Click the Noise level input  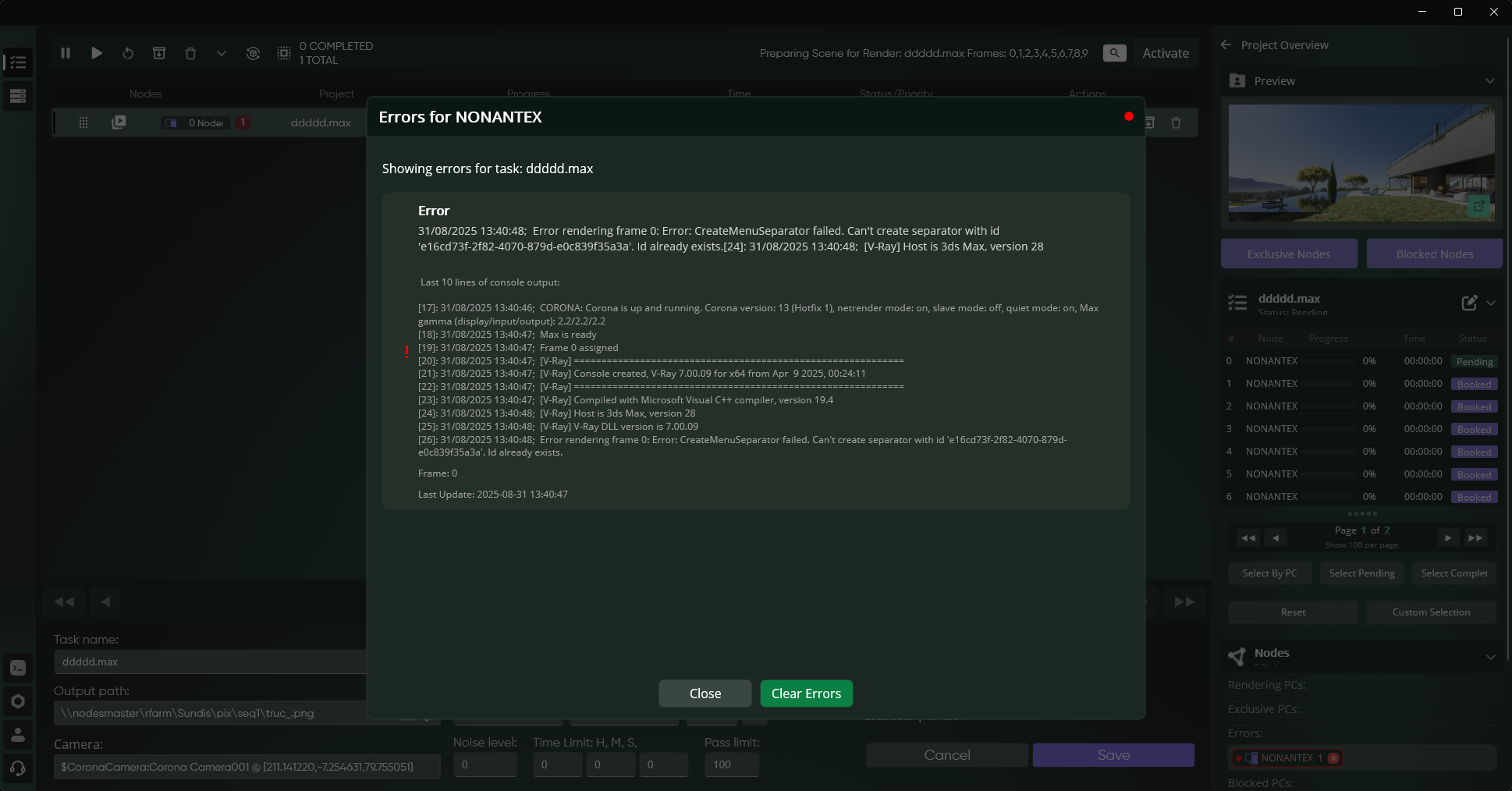point(484,764)
